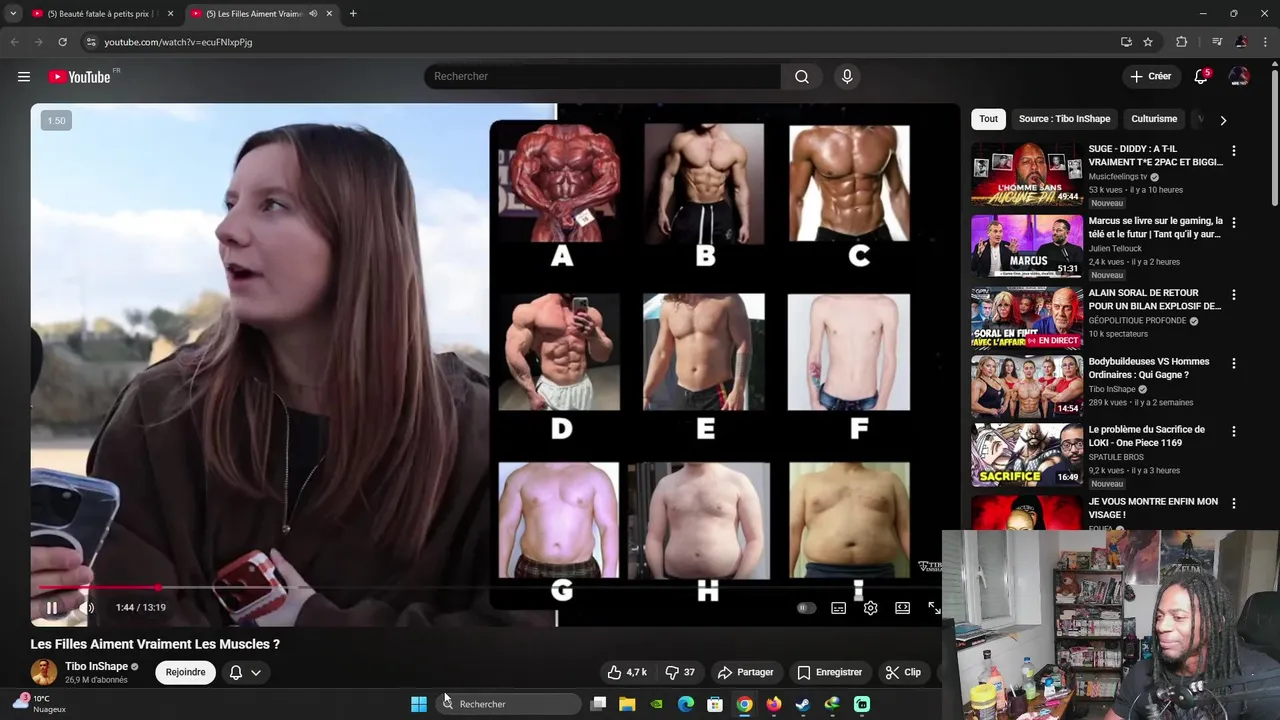Select the Culturisme chip

point(1154,119)
